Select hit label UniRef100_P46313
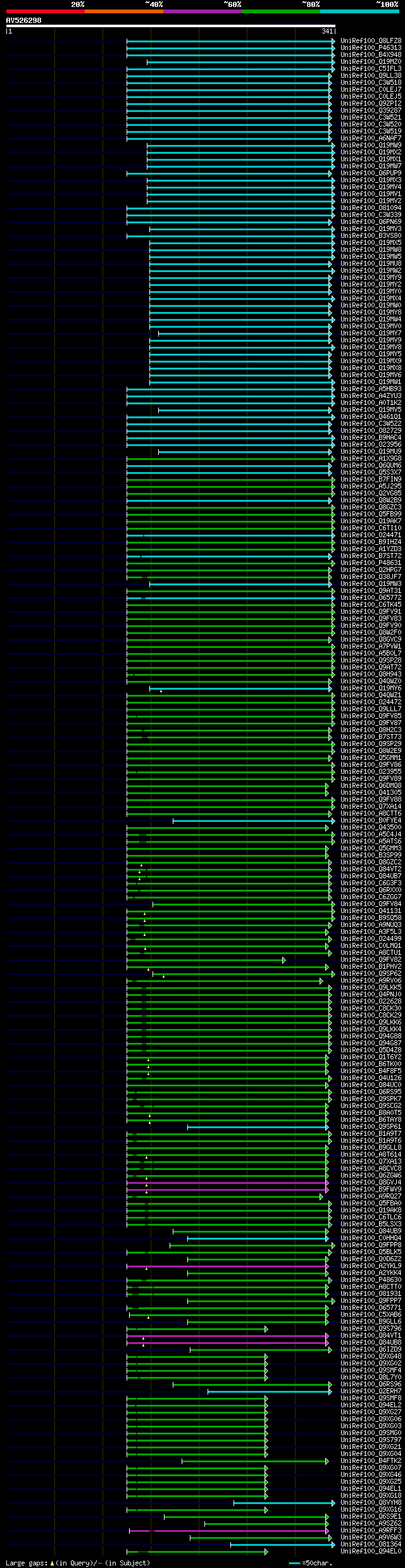The height and width of the screenshot is (1568, 405). [x=371, y=48]
